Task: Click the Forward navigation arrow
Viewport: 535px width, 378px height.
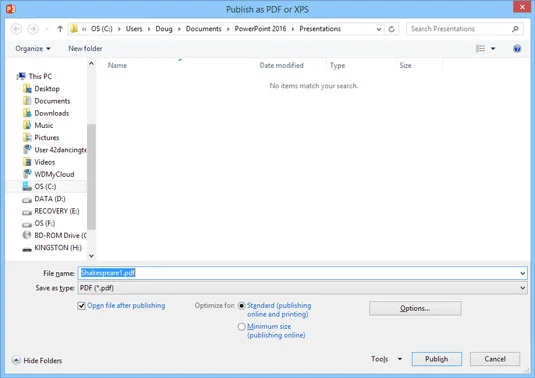Action: click(33, 29)
